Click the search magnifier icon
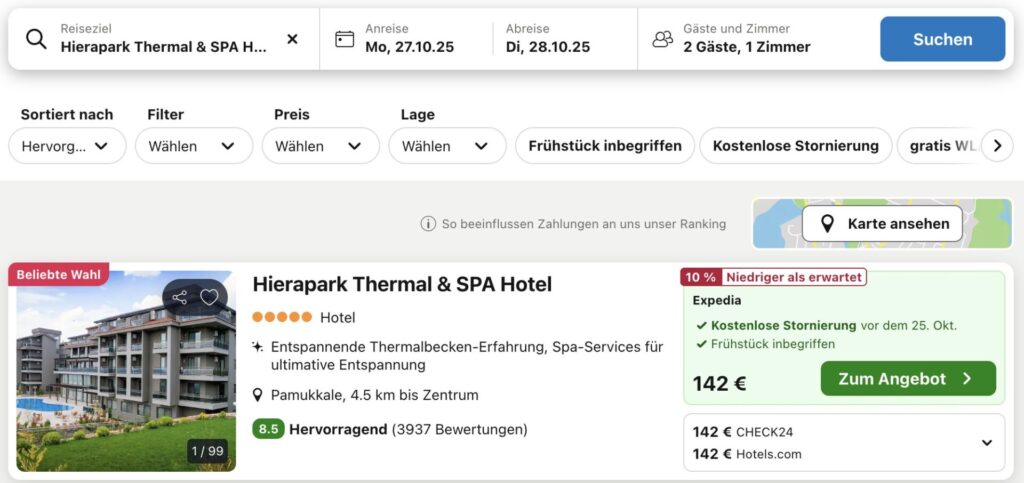The width and height of the screenshot is (1024, 483). pos(36,39)
